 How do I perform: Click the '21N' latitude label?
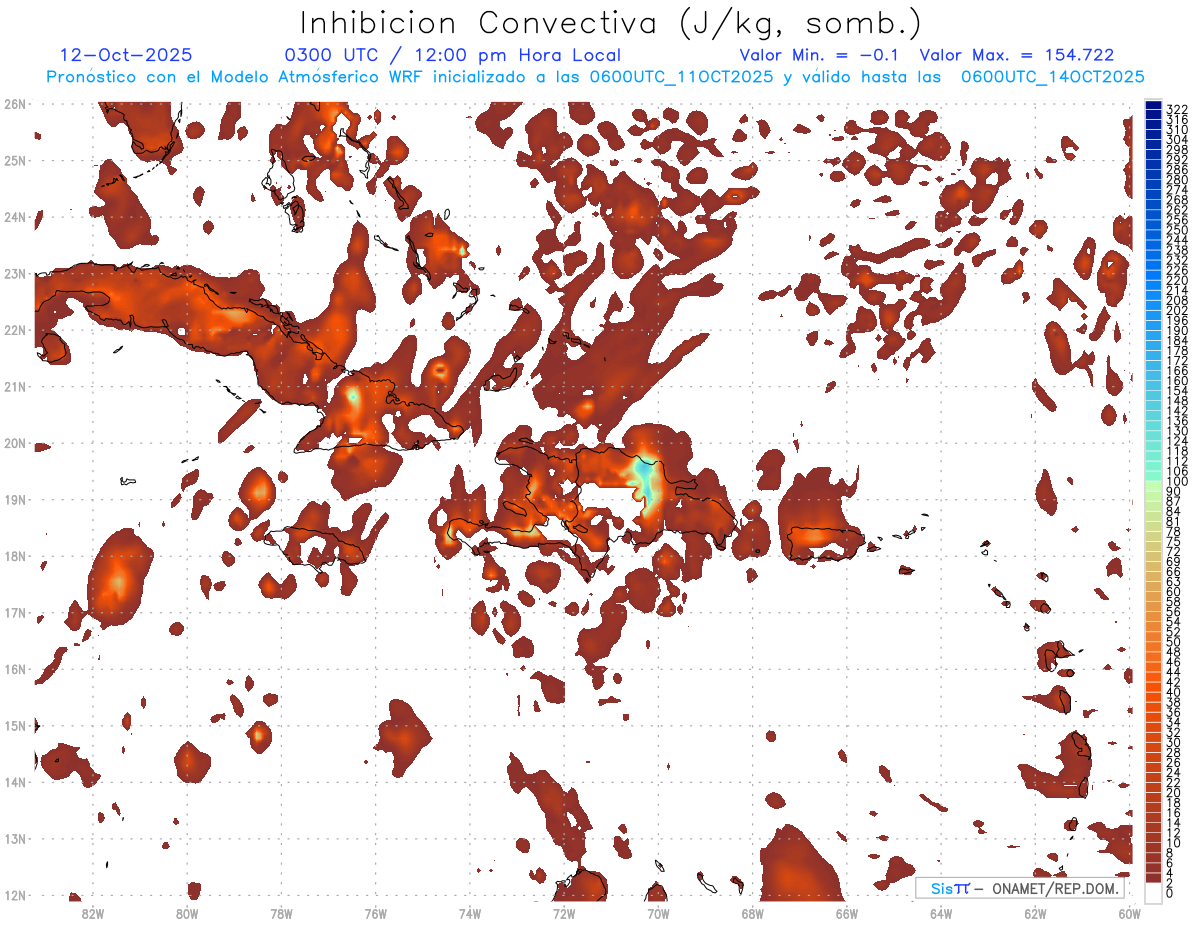15,386
